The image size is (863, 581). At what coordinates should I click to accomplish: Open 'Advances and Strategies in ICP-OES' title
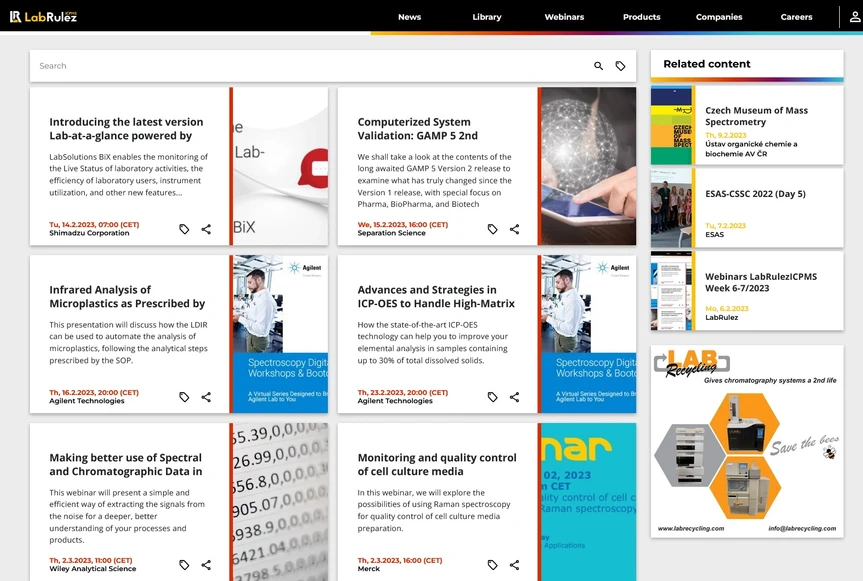tap(436, 297)
